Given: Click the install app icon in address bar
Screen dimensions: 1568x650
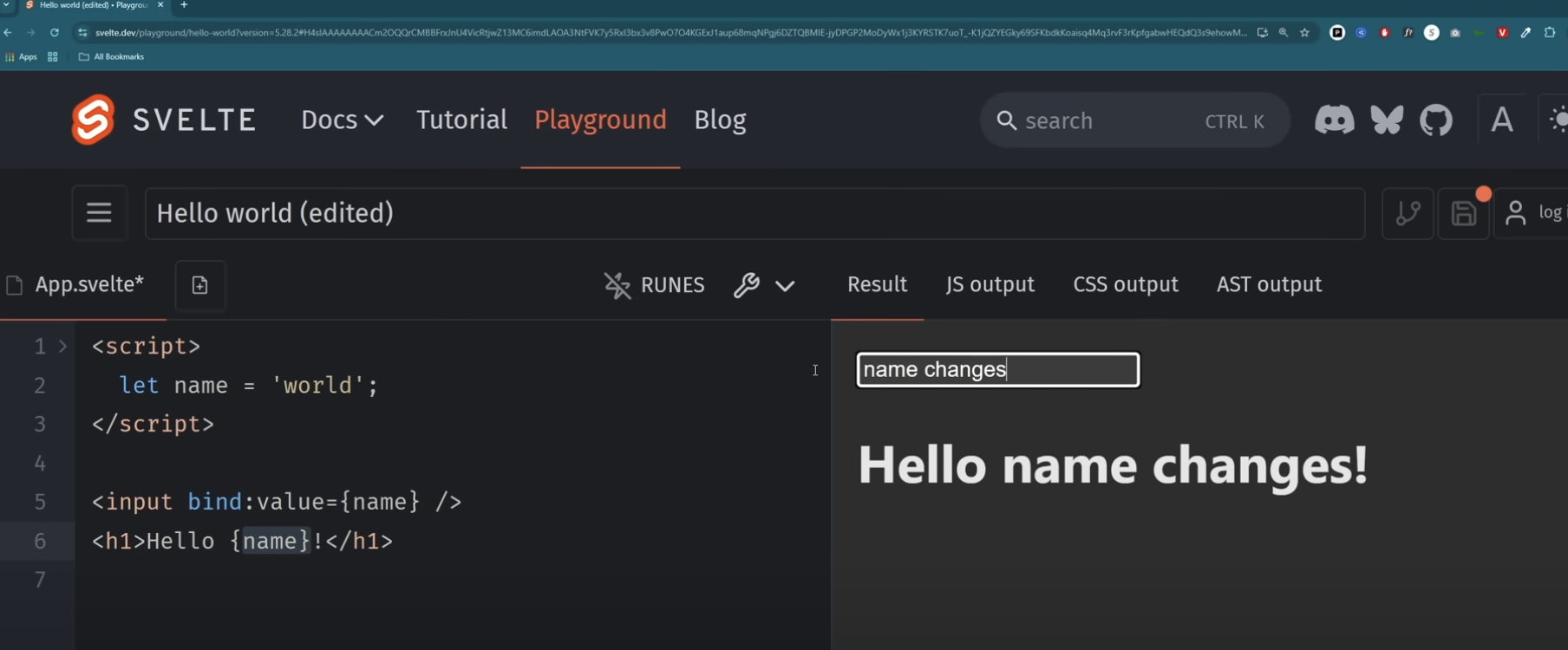Looking at the screenshot, I should point(1263,33).
